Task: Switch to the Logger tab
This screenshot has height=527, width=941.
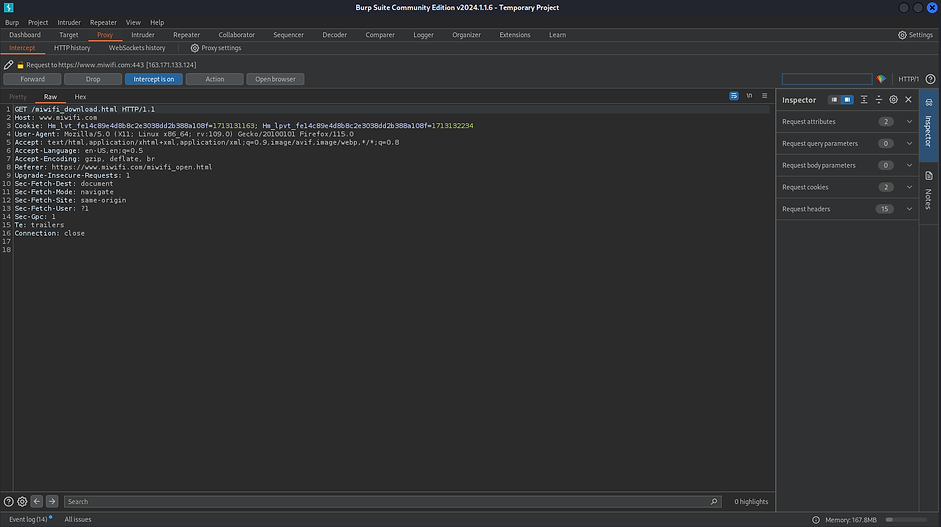Action: (423, 35)
